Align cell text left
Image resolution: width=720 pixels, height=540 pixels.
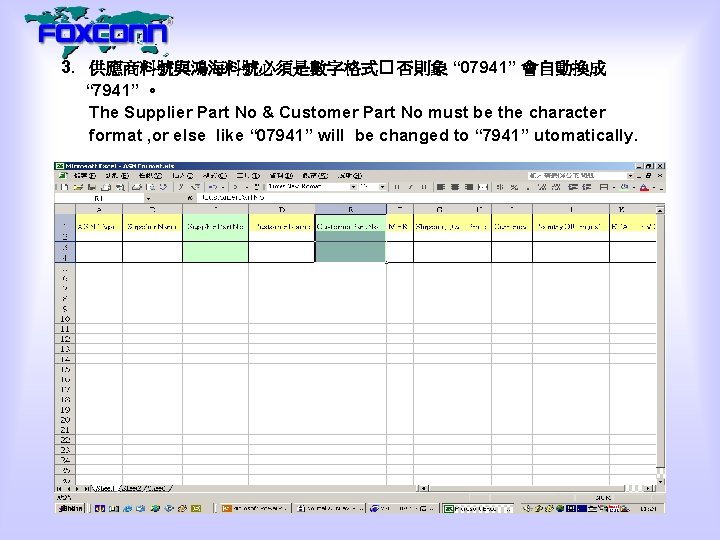click(441, 187)
